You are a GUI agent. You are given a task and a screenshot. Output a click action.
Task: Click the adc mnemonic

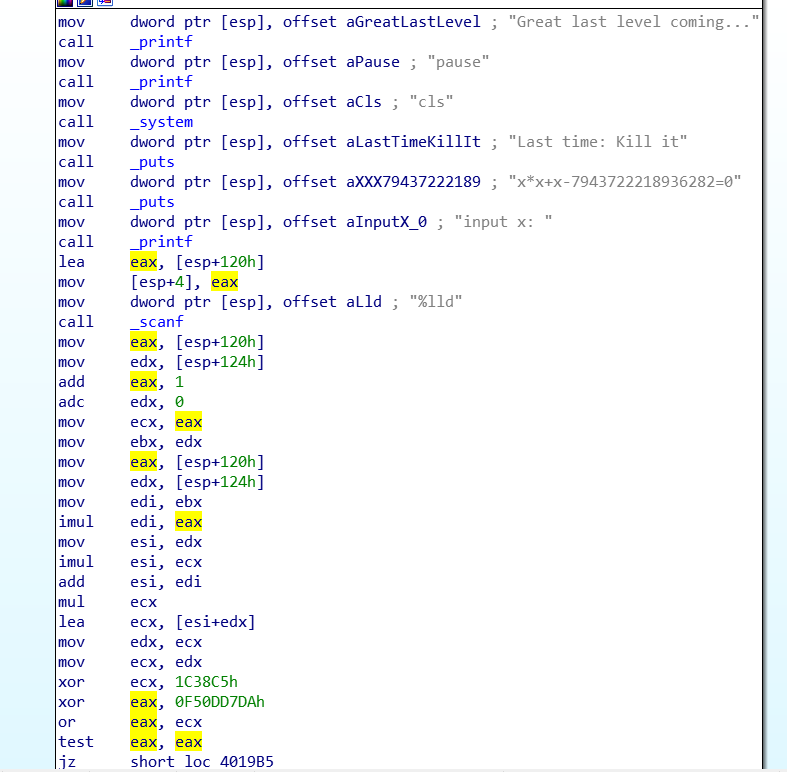tap(72, 402)
